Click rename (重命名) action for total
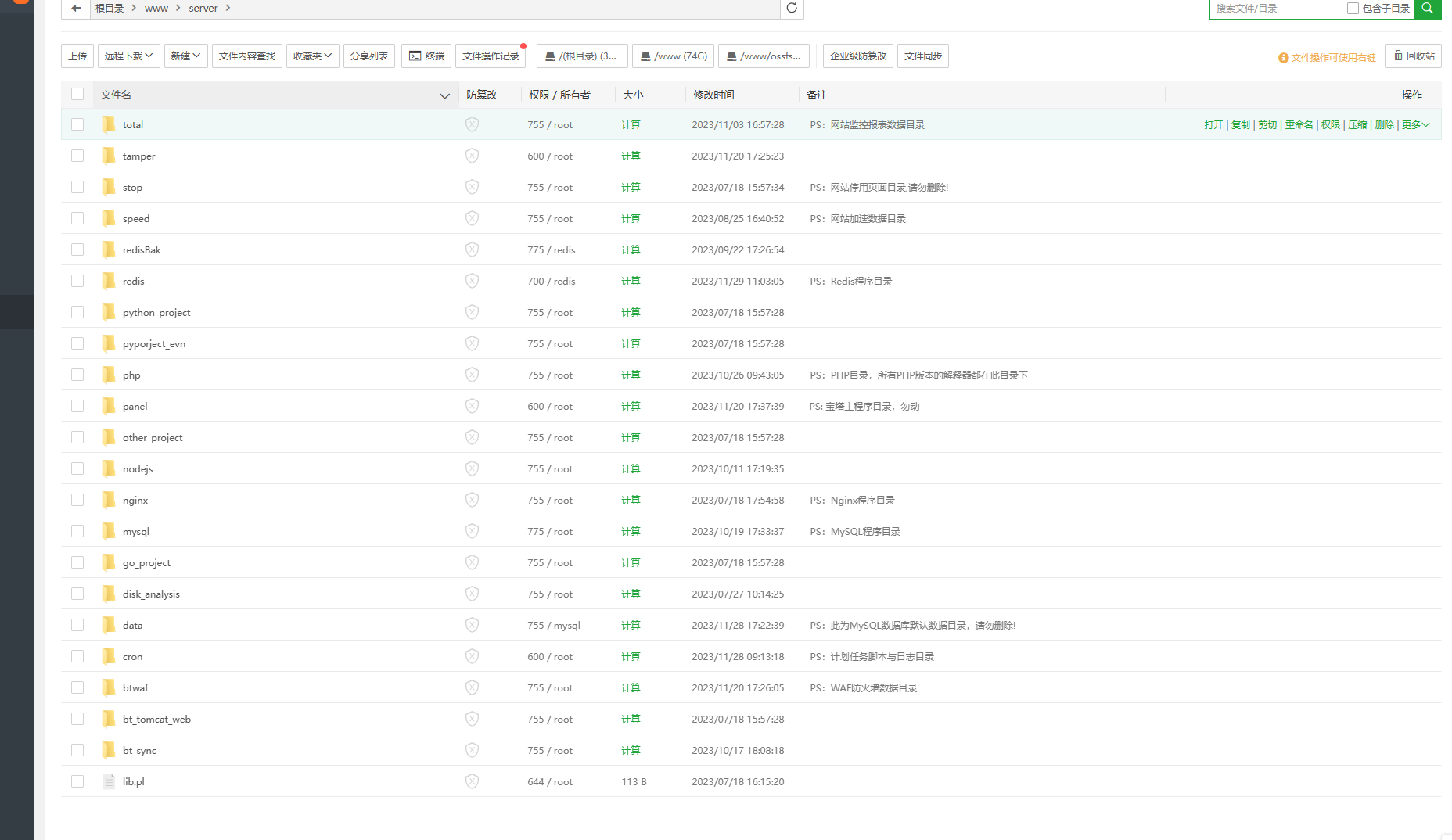This screenshot has width=1452, height=840. pyautogui.click(x=1299, y=124)
